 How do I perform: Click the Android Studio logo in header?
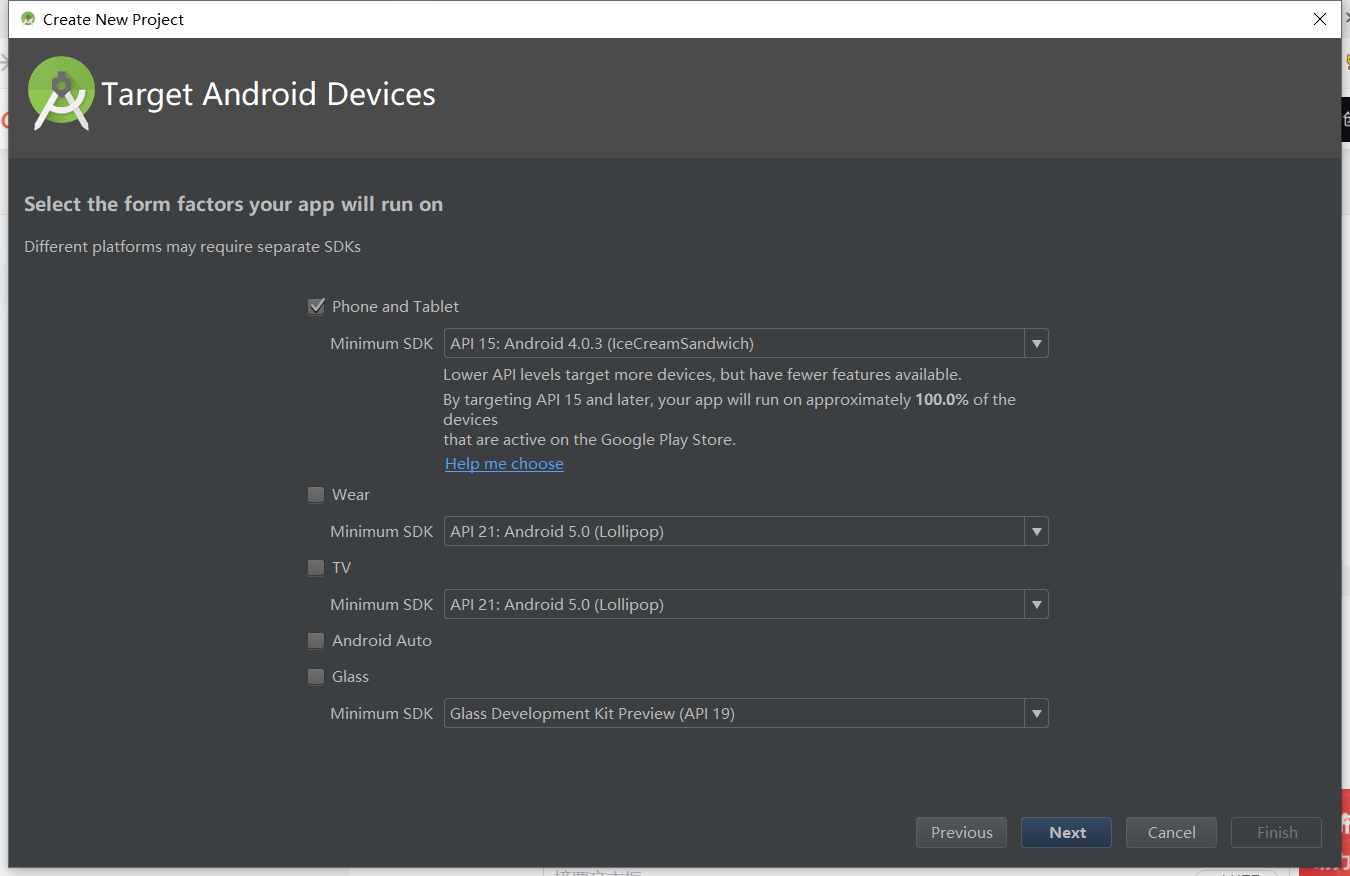(62, 93)
